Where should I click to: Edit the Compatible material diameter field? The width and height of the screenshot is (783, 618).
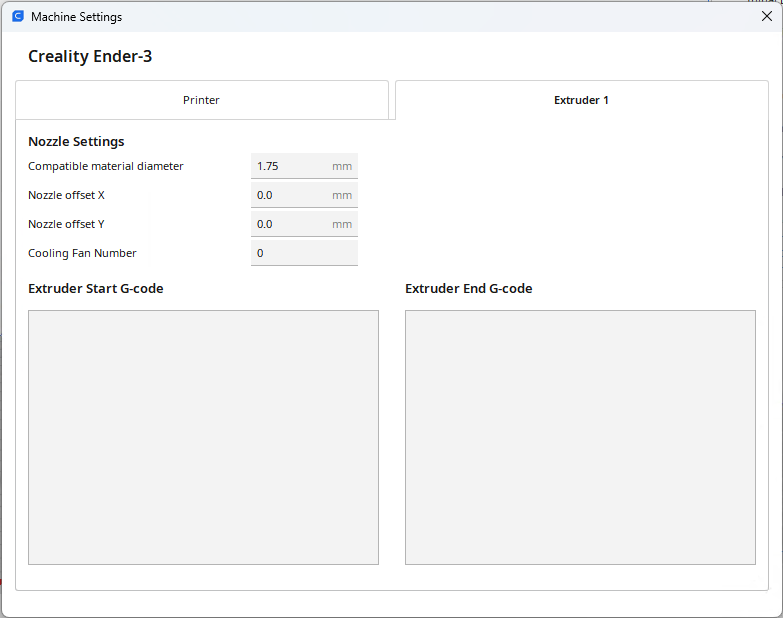[x=290, y=166]
